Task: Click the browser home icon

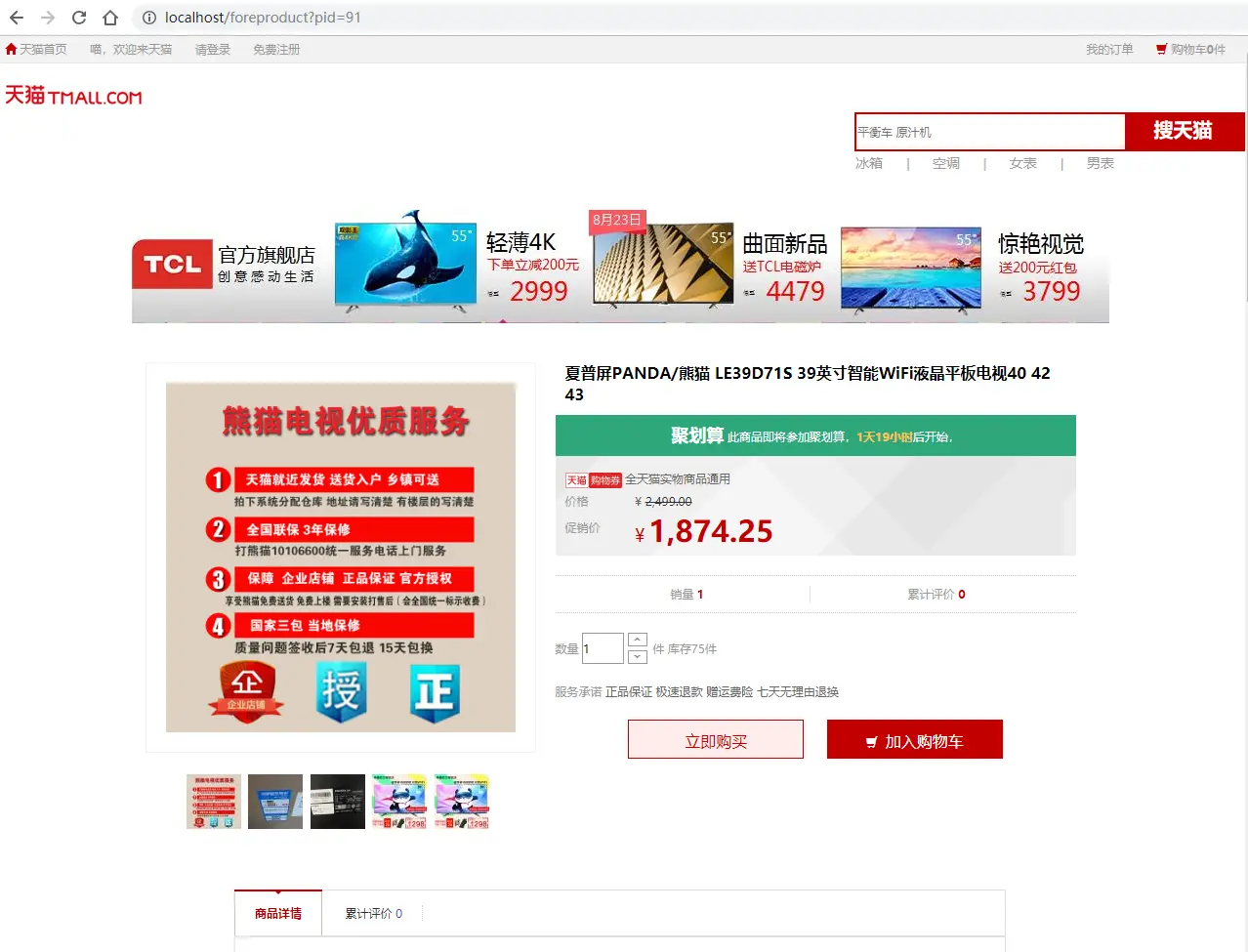Action: [110, 18]
